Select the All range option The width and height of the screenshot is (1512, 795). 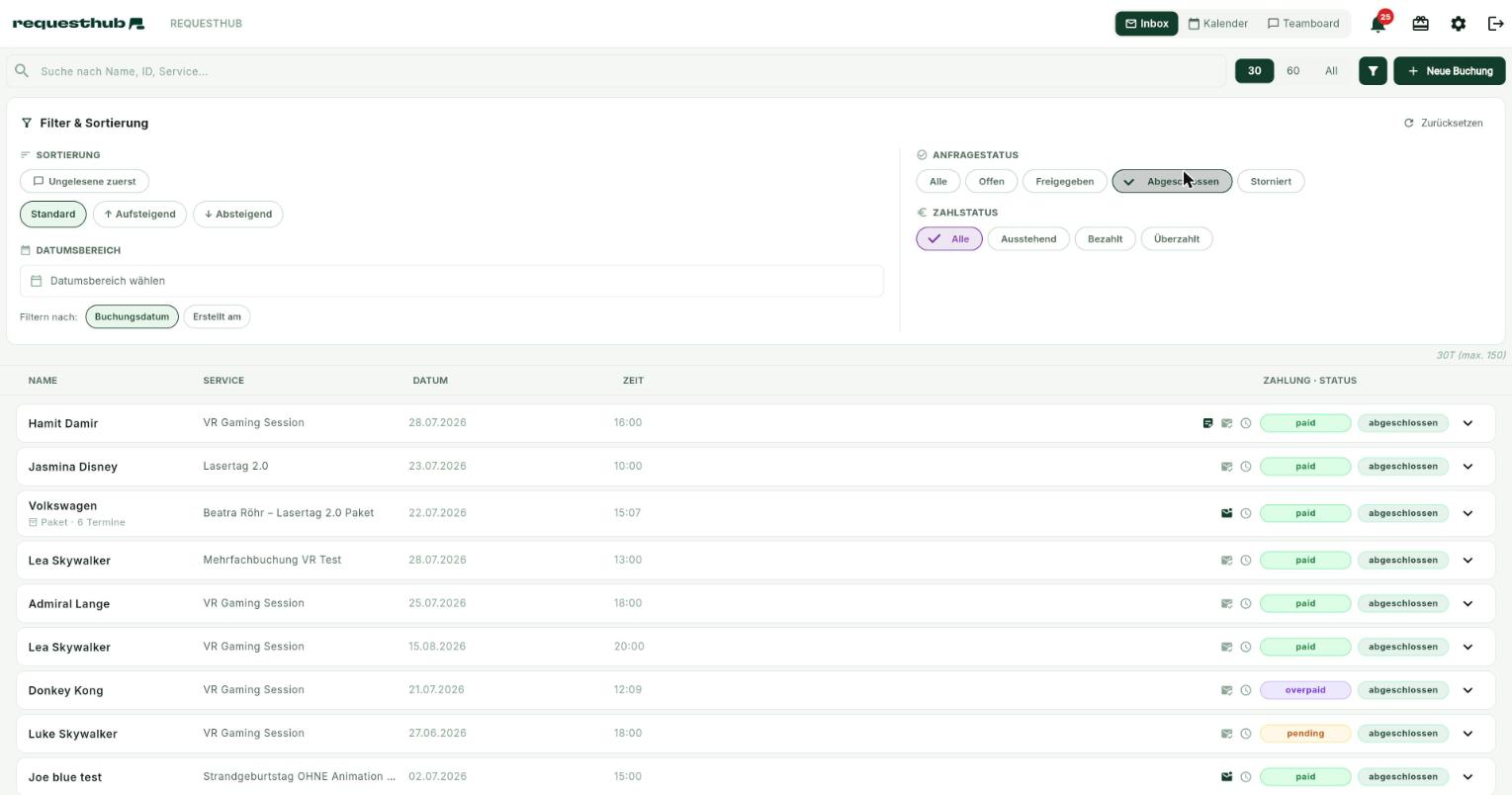pos(1331,71)
